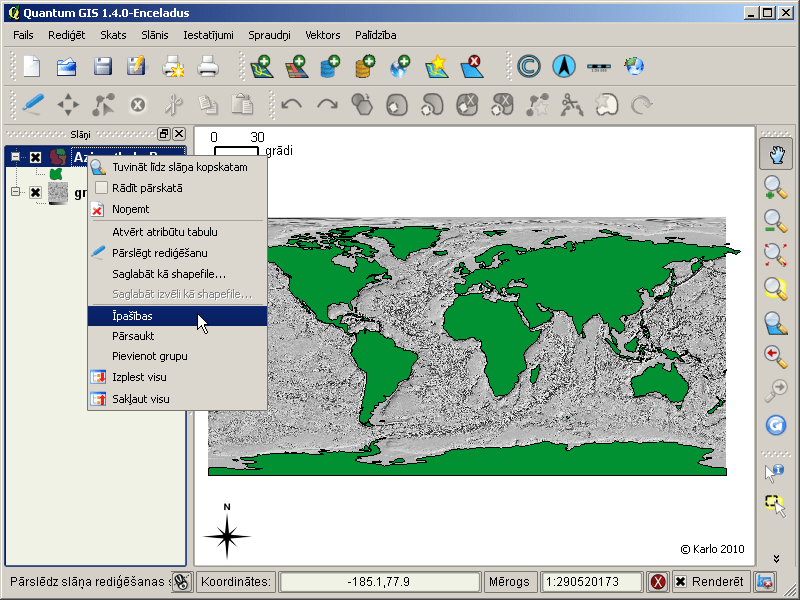Click Save Project As icon with pencil

136,66
